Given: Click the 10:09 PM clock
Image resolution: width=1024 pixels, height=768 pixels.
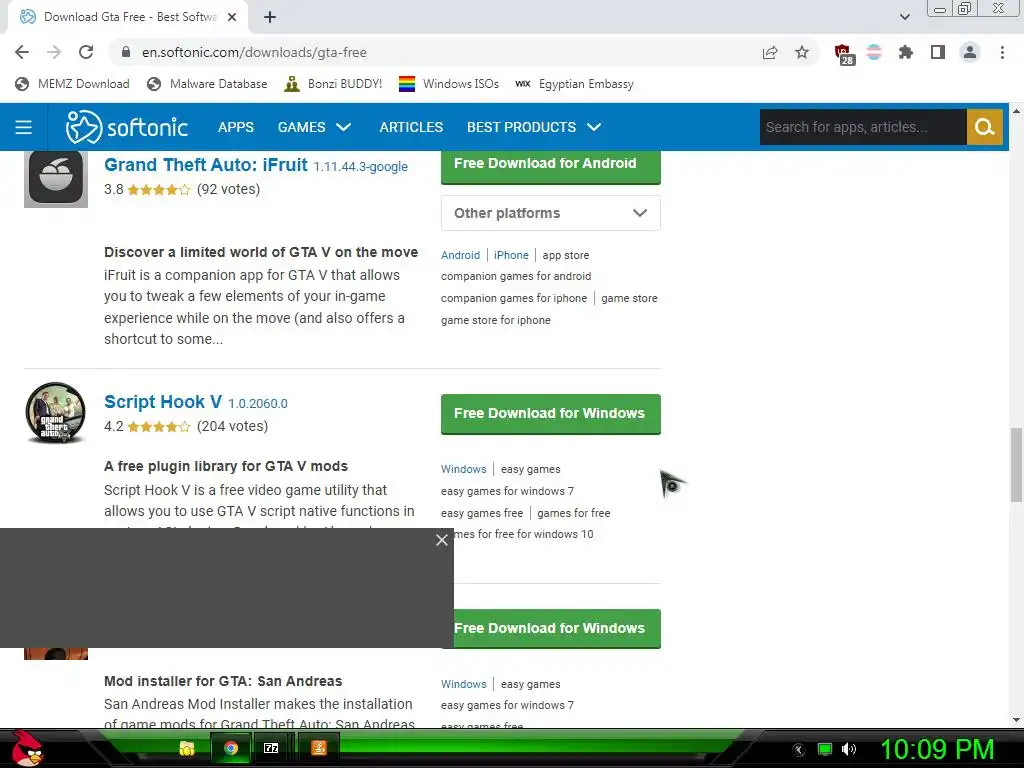Looking at the screenshot, I should click(937, 750).
